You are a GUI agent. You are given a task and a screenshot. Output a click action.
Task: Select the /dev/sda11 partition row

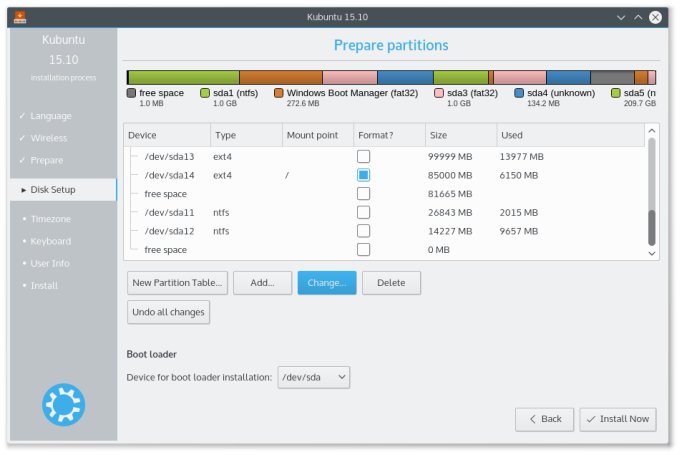(385, 213)
